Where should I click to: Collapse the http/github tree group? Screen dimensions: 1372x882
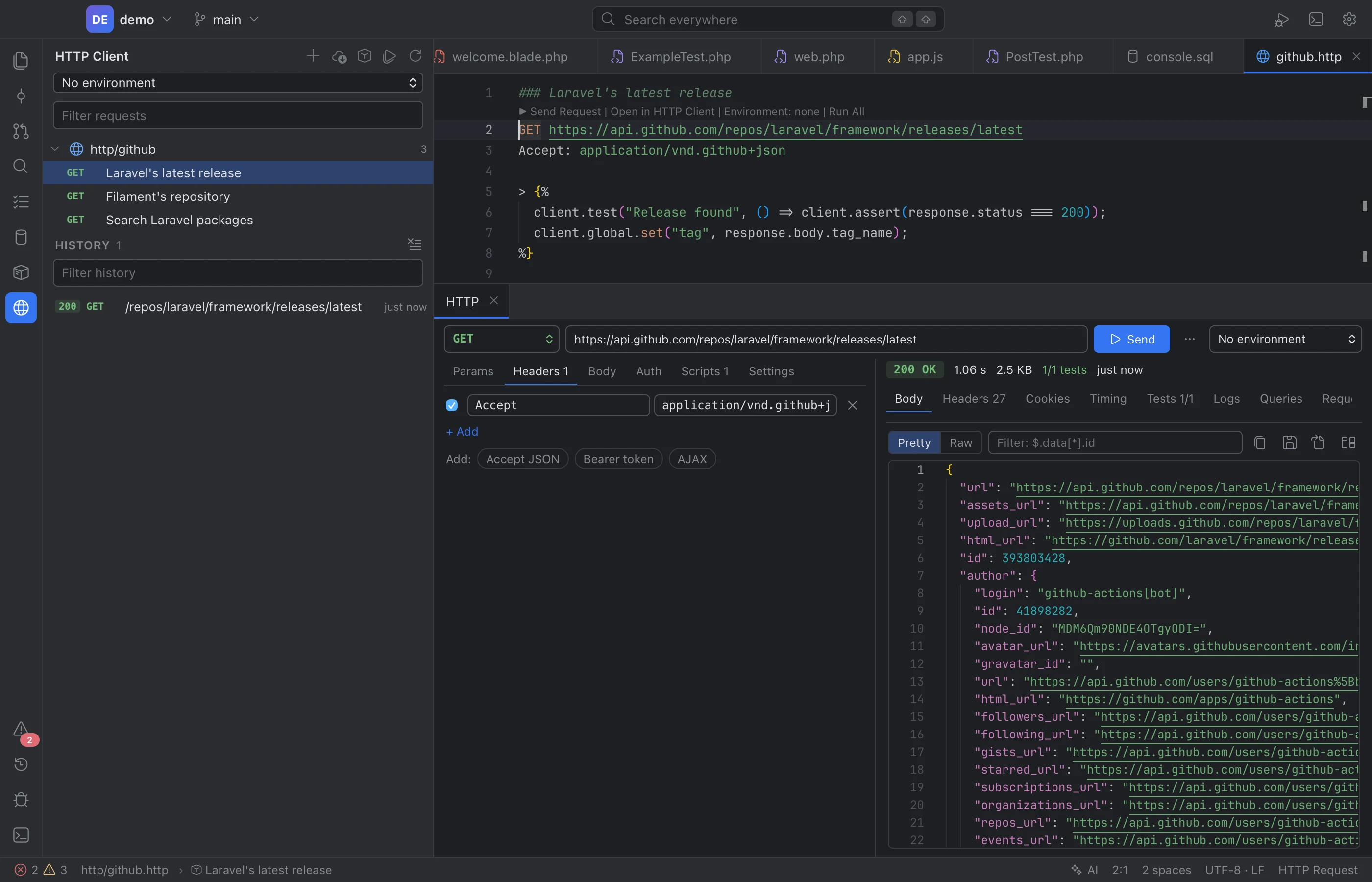[55, 149]
